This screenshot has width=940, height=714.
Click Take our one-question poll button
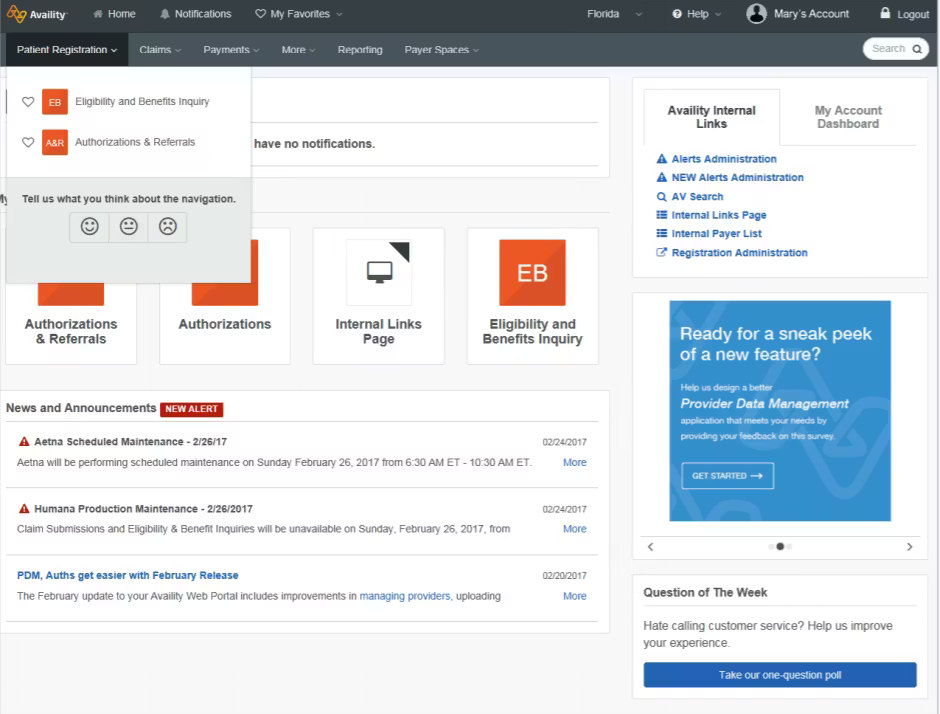tap(780, 675)
